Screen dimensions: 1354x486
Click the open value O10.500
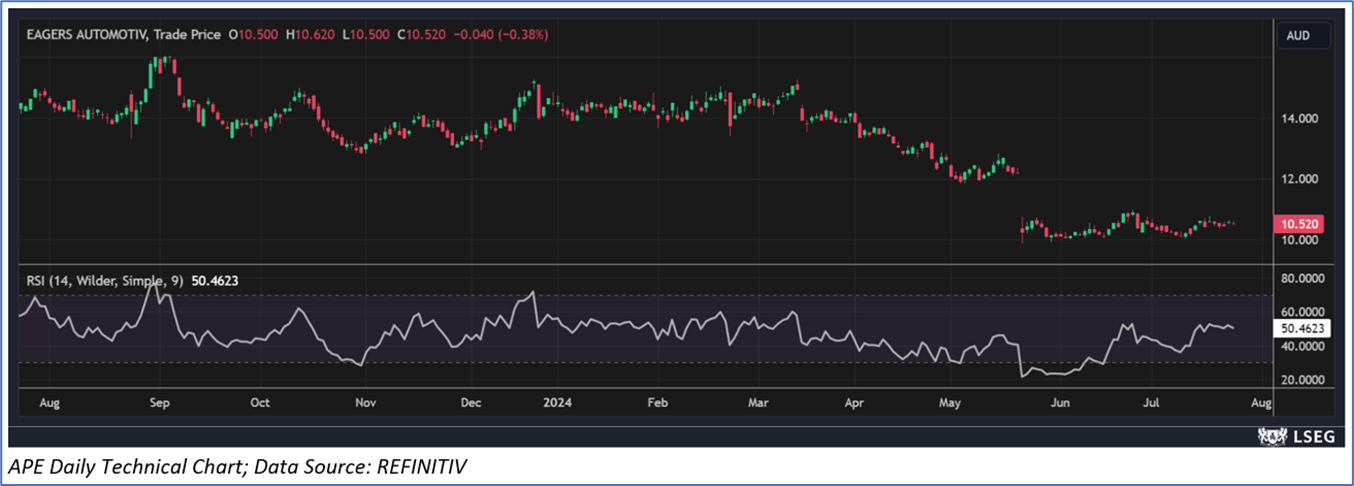[x=254, y=35]
